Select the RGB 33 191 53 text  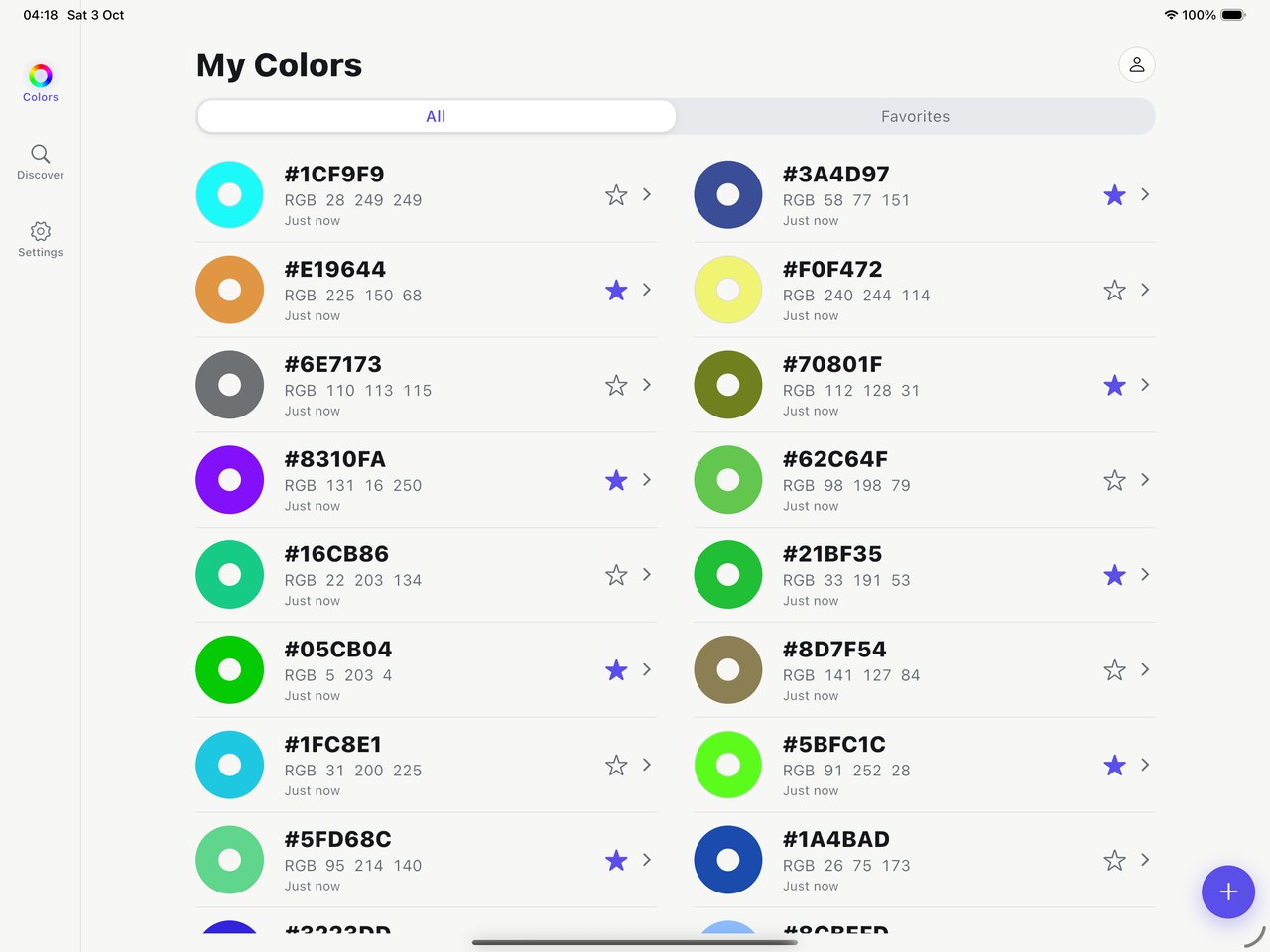pyautogui.click(x=846, y=580)
